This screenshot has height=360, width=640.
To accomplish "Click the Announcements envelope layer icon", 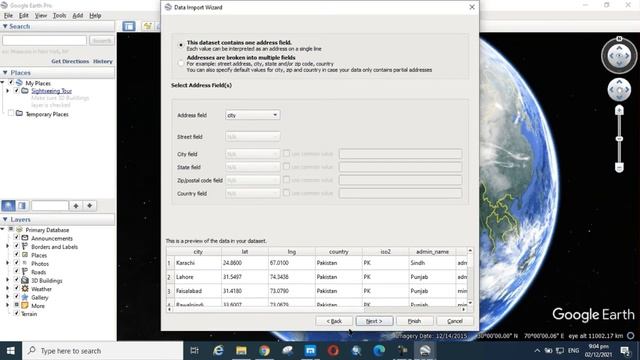I will [x=25, y=238].
